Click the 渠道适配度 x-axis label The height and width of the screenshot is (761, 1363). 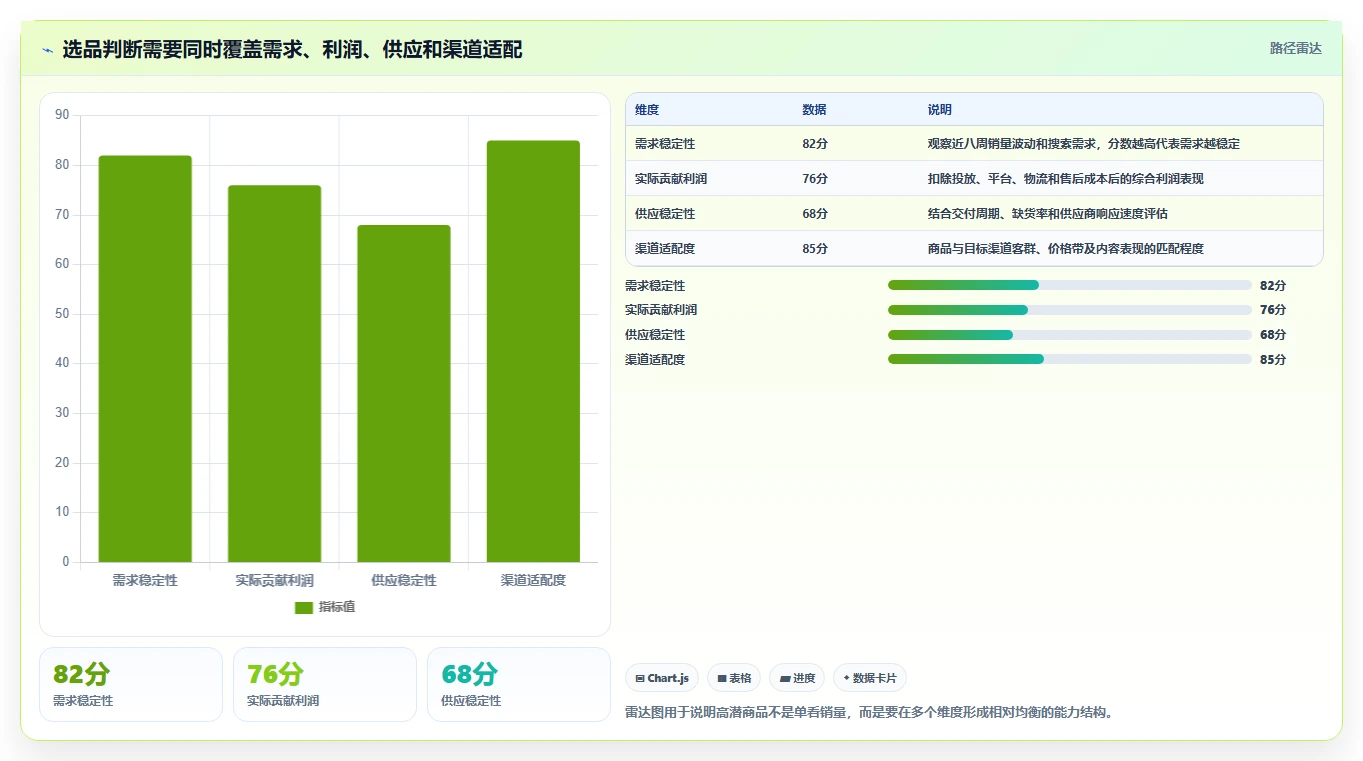[x=533, y=580]
